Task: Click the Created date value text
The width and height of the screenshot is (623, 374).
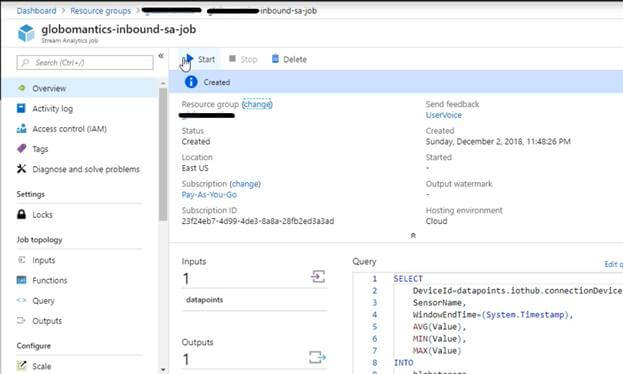Action: pyautogui.click(x=498, y=141)
